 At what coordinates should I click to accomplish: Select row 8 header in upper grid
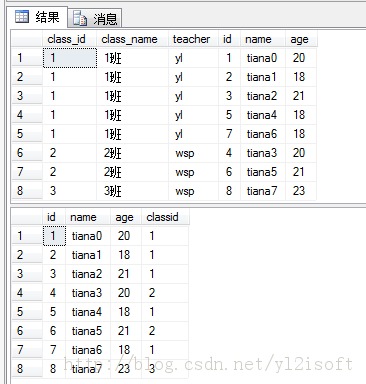pos(27,191)
